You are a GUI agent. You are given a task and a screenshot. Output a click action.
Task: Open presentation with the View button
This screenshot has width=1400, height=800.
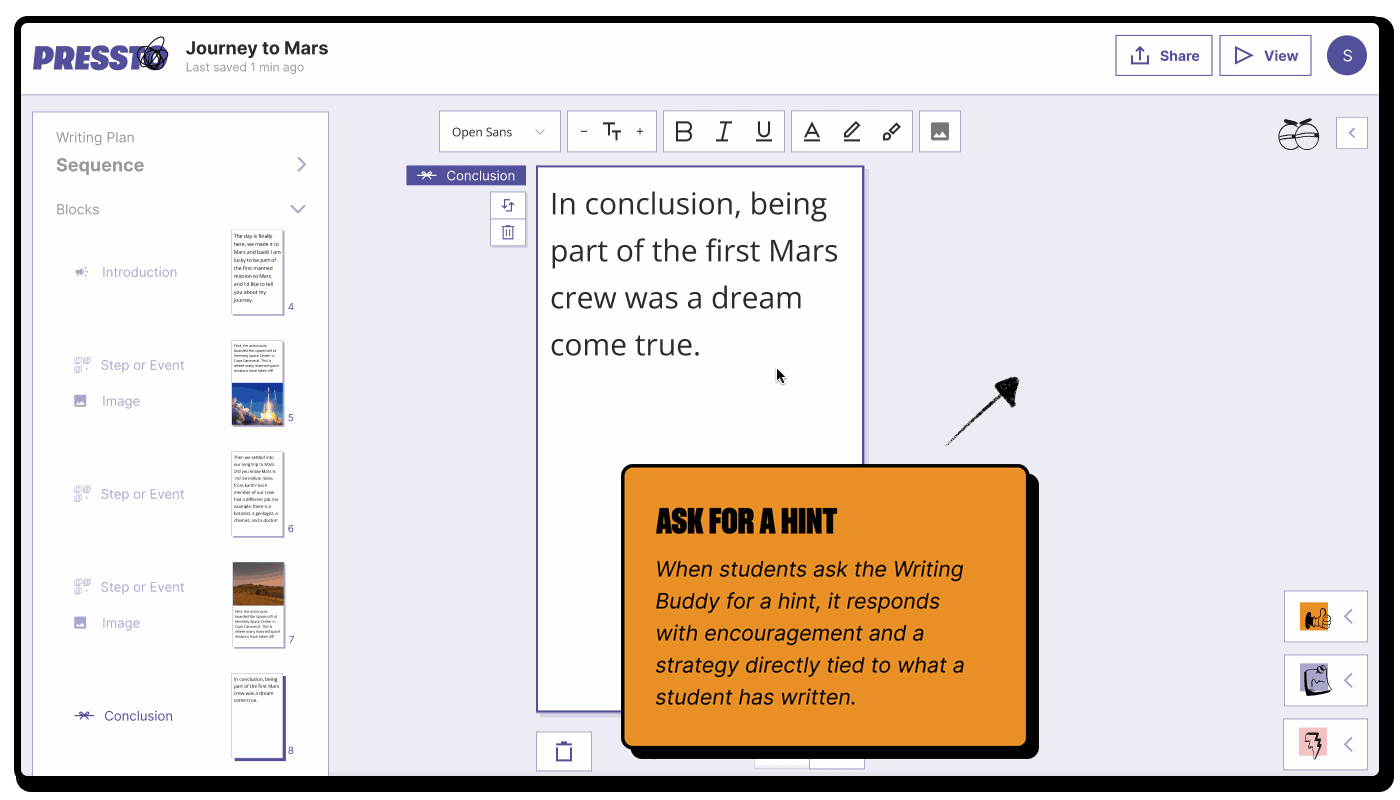[x=1265, y=55]
